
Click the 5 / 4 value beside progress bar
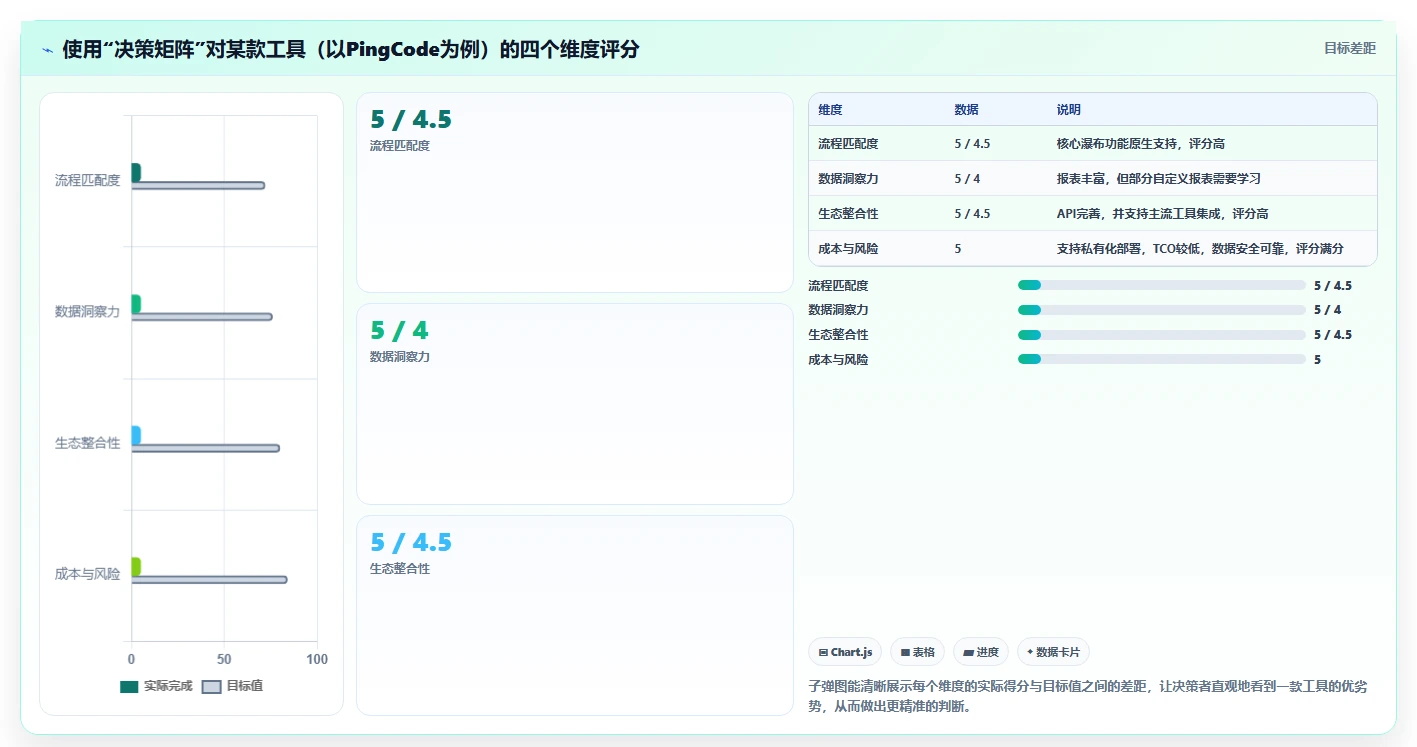point(1328,310)
